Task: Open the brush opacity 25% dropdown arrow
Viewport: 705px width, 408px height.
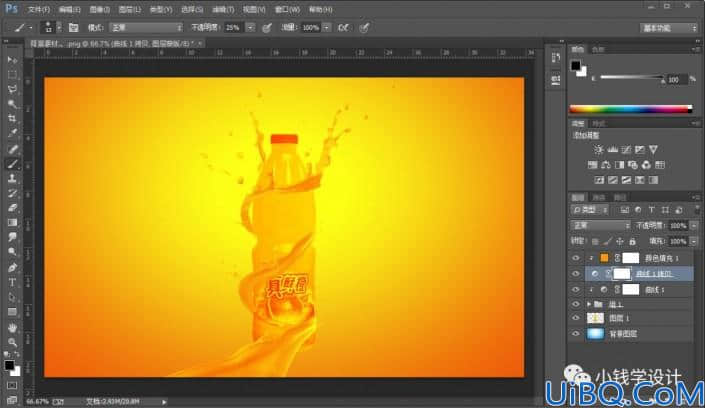Action: (250, 27)
